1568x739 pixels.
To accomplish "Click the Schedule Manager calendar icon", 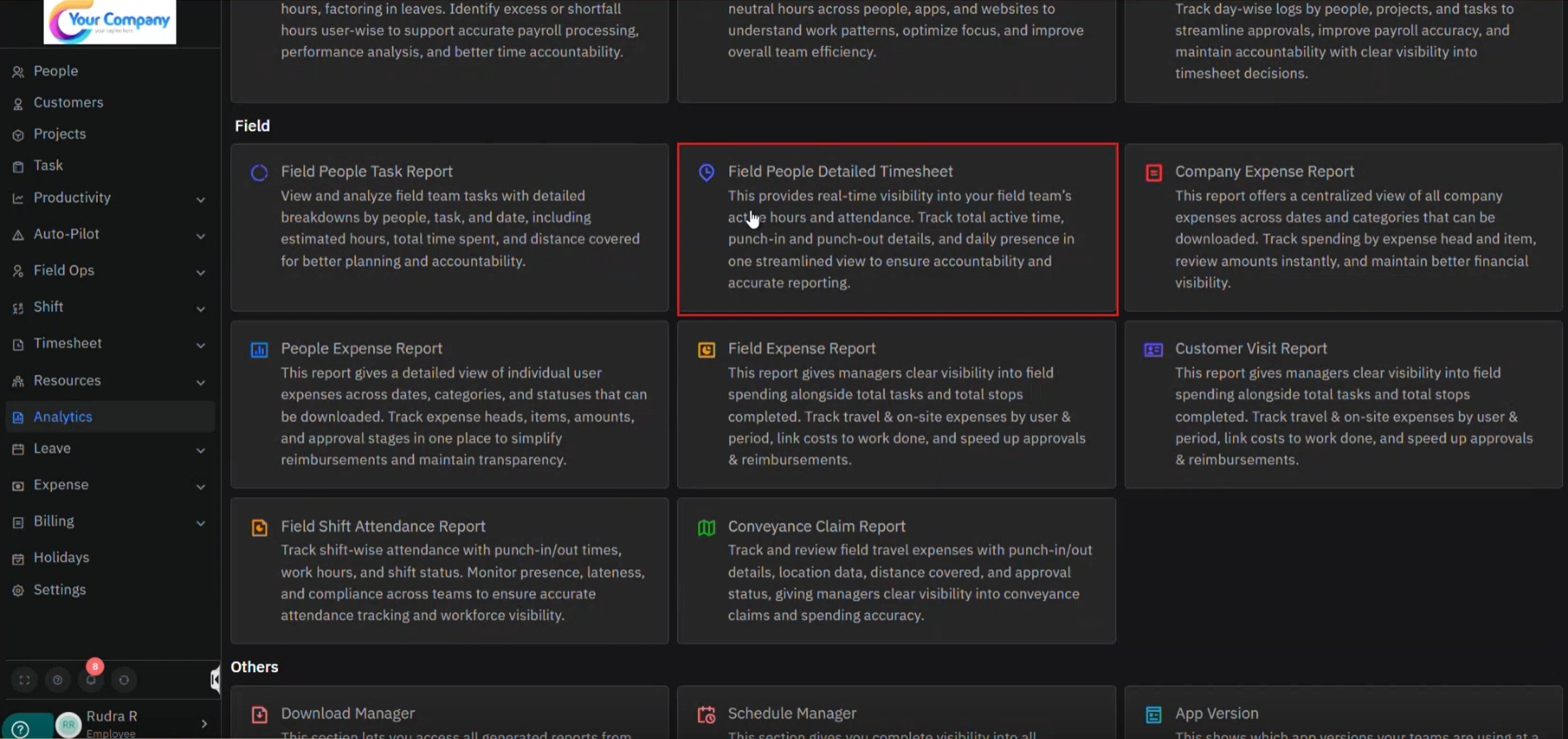I will [706, 715].
